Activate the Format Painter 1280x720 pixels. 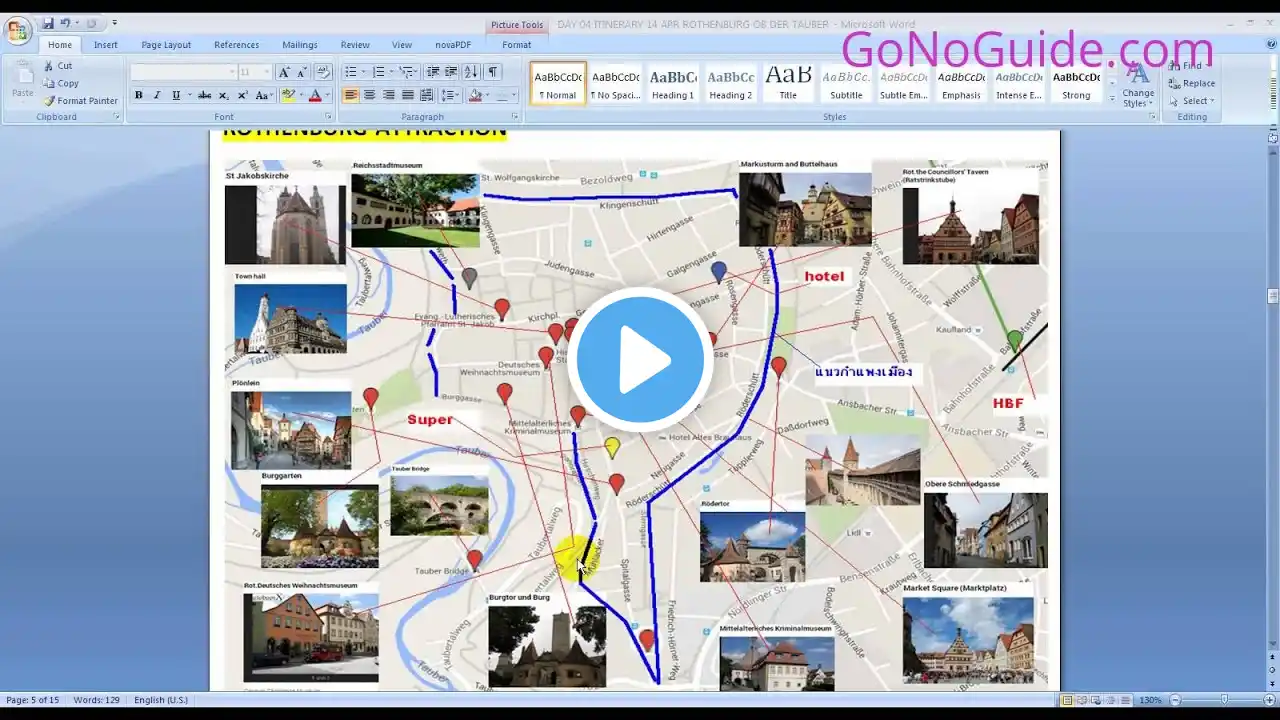point(80,100)
